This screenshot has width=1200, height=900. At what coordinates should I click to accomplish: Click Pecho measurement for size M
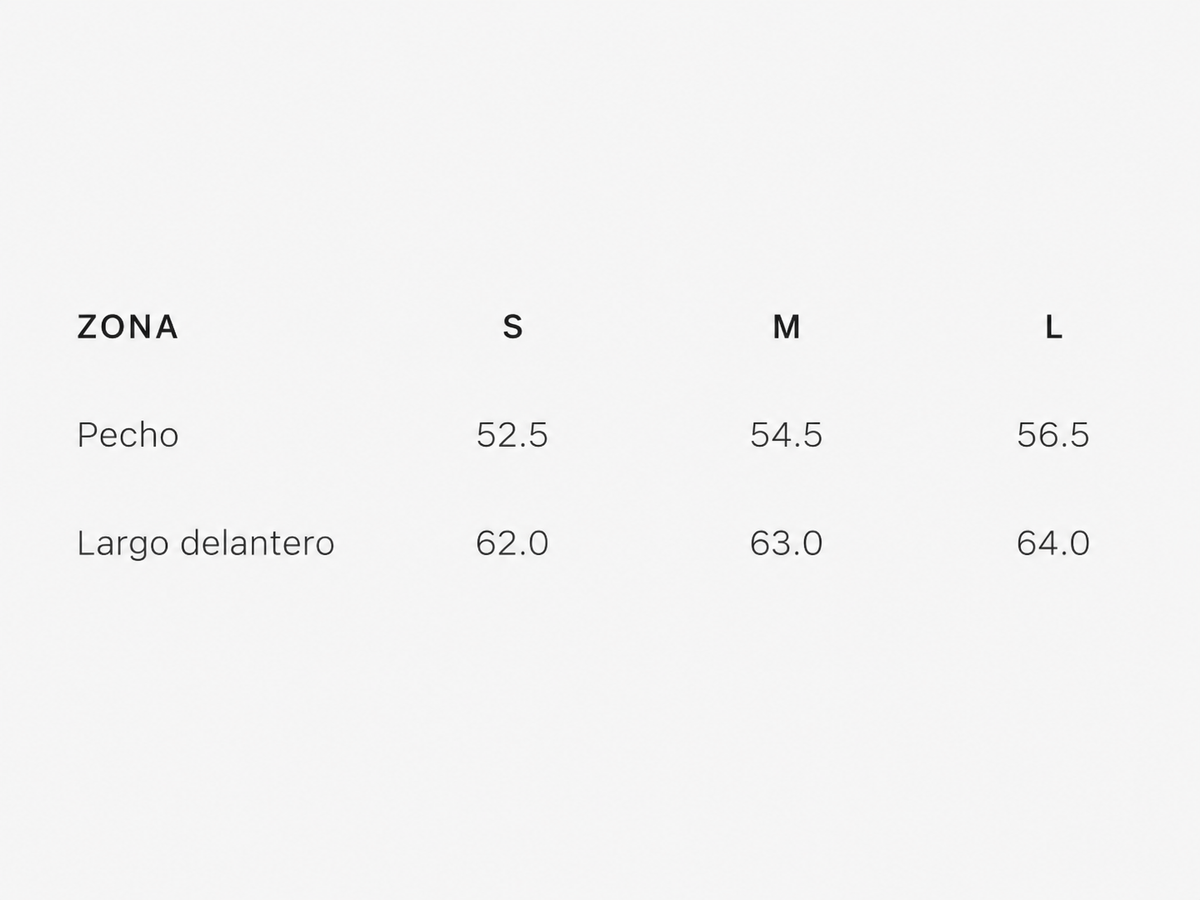point(786,435)
